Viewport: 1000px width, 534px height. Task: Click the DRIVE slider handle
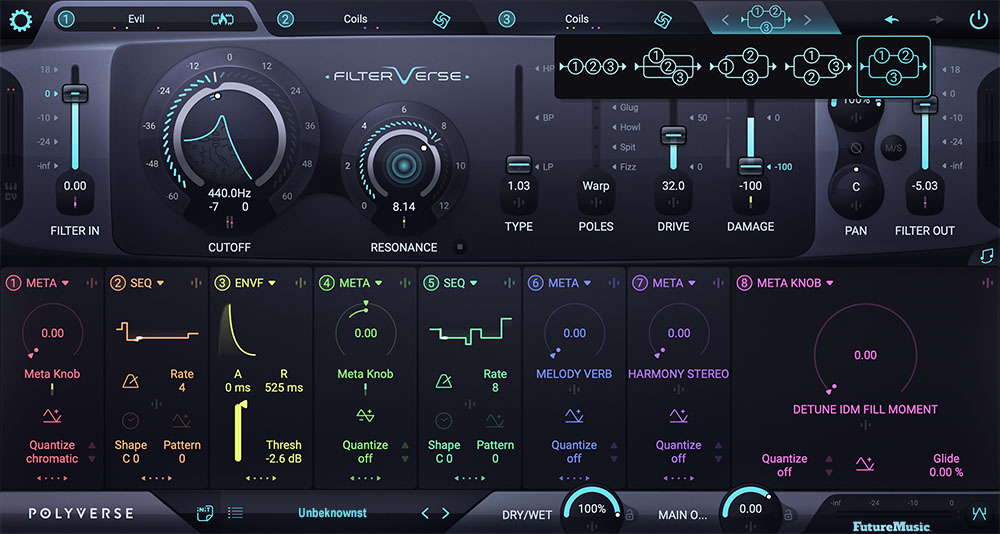[x=673, y=135]
